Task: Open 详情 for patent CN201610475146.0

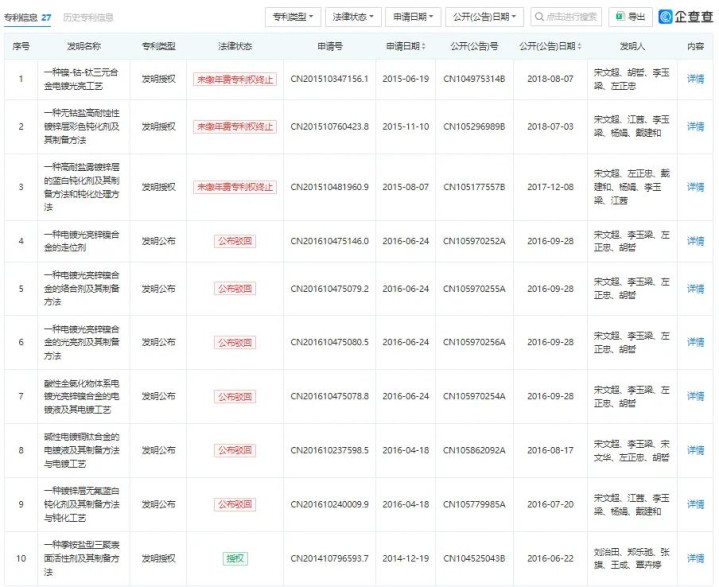Action: (x=695, y=241)
